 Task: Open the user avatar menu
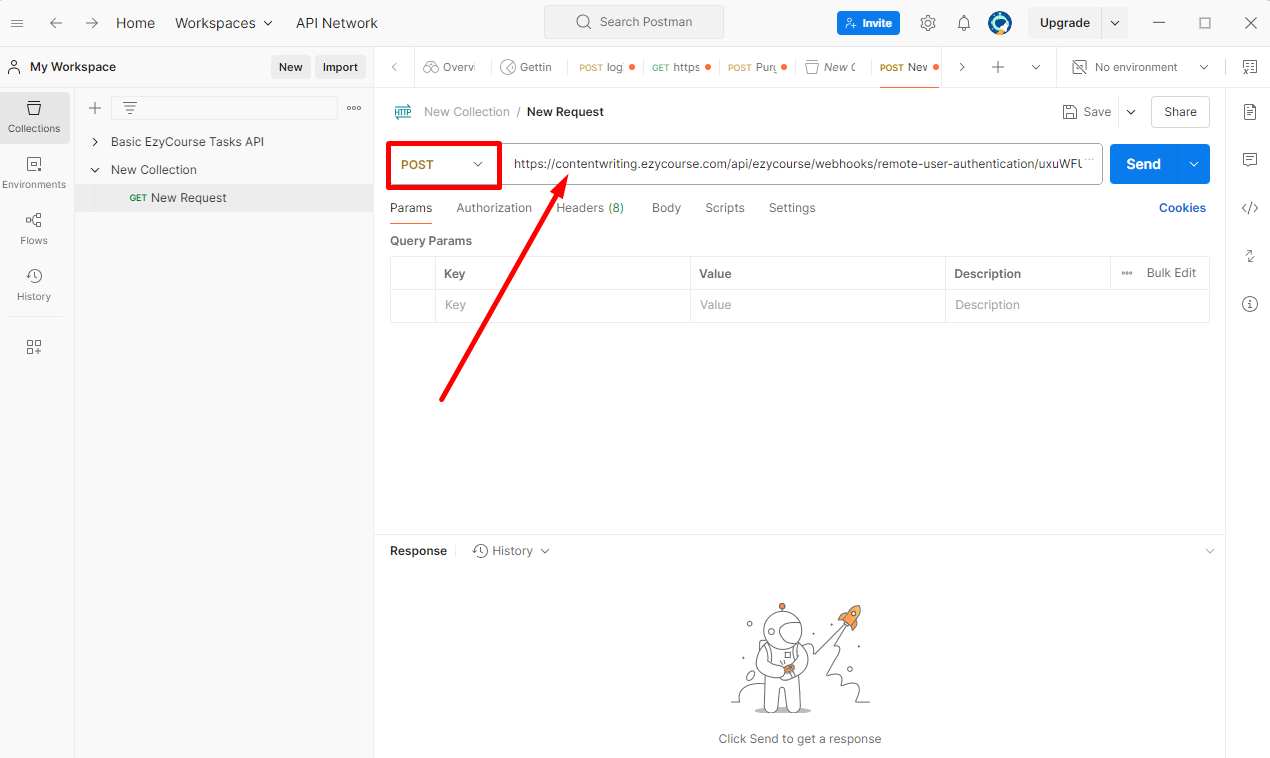[1000, 22]
